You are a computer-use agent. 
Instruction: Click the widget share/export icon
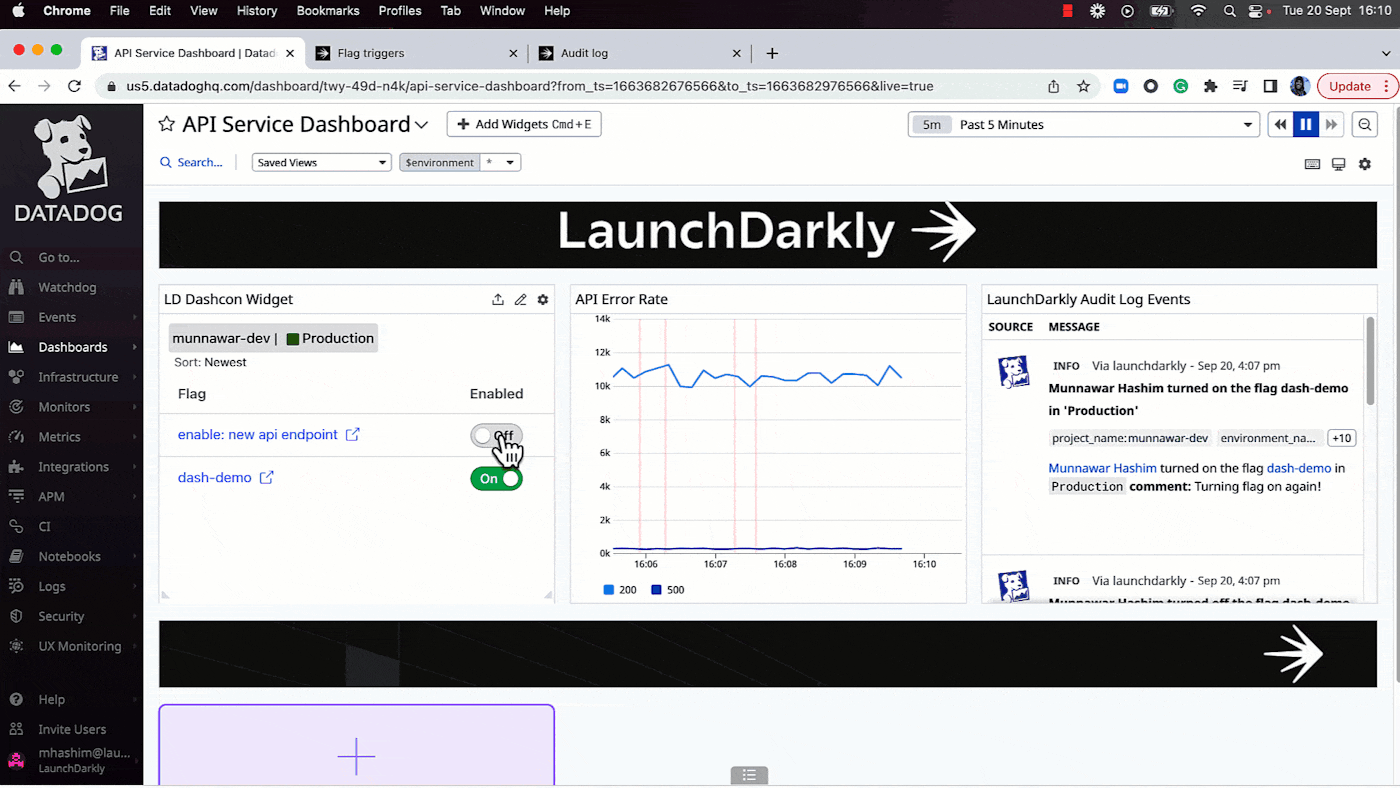pyautogui.click(x=498, y=299)
